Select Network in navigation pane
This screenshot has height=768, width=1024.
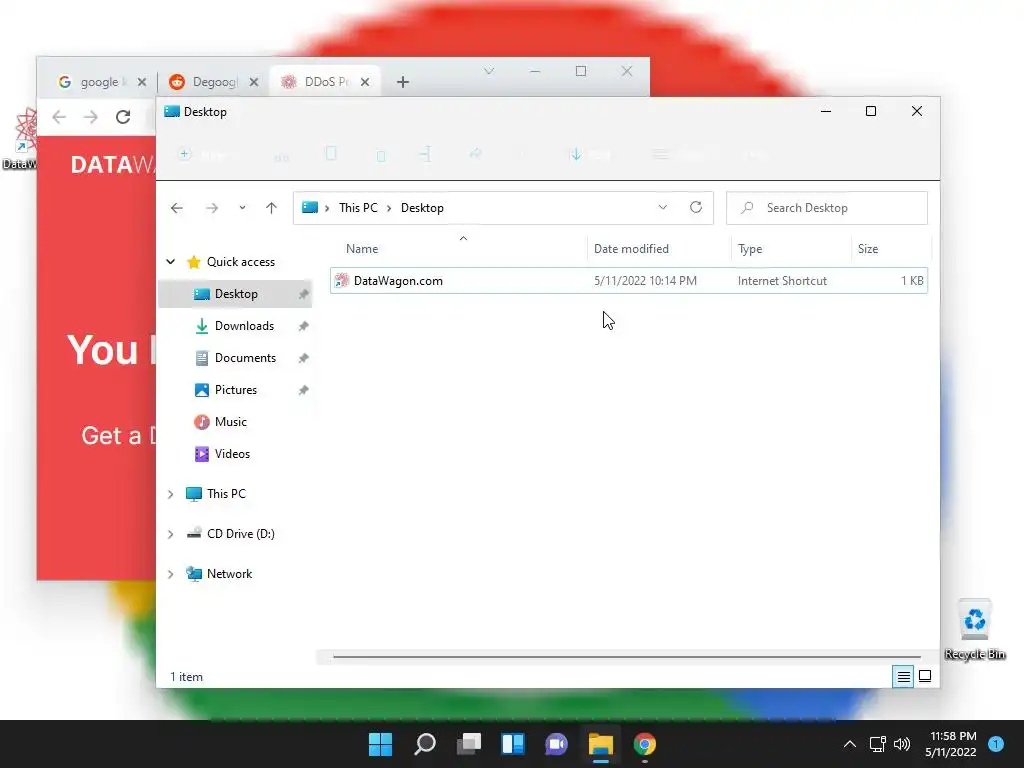coord(229,573)
